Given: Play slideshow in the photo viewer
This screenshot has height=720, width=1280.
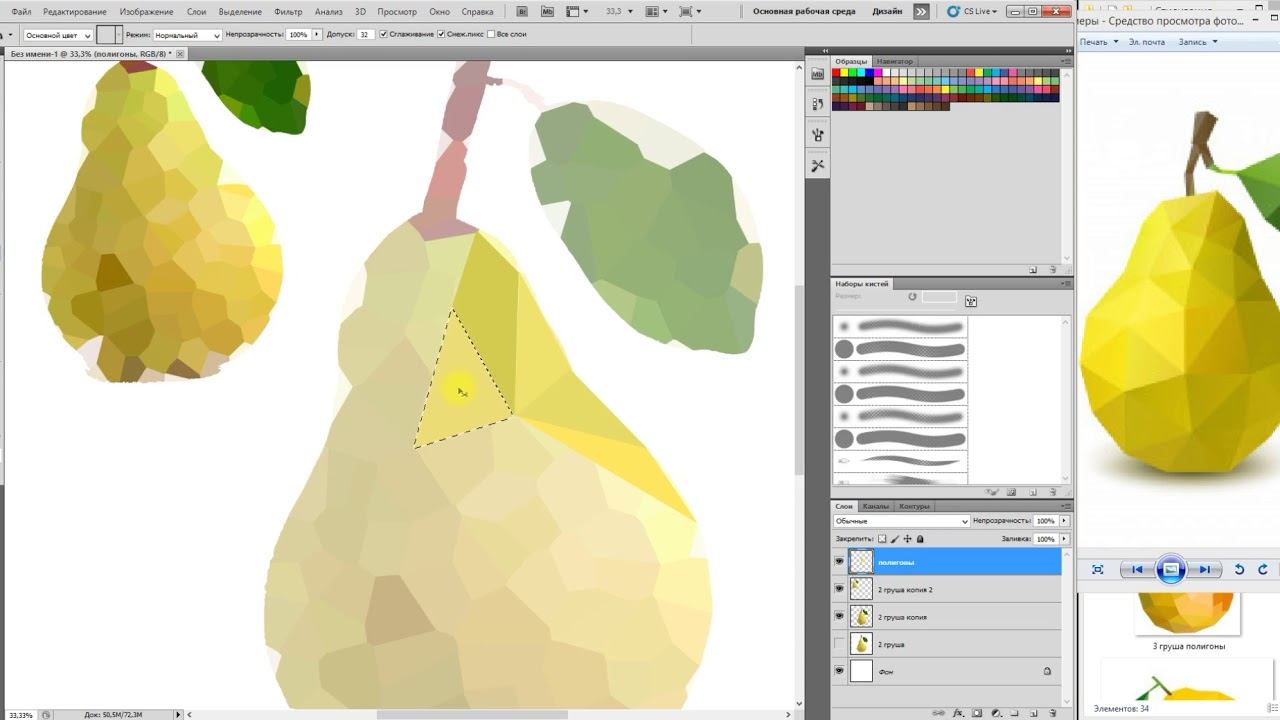Looking at the screenshot, I should [1170, 569].
